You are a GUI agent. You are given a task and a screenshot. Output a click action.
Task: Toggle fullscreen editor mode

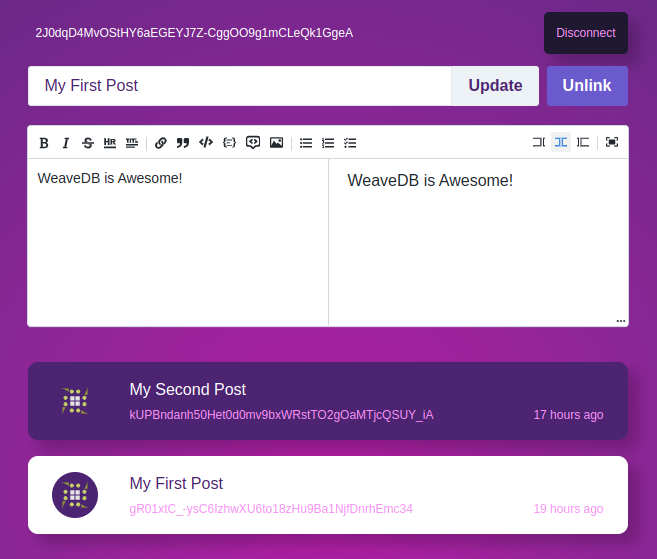click(612, 143)
